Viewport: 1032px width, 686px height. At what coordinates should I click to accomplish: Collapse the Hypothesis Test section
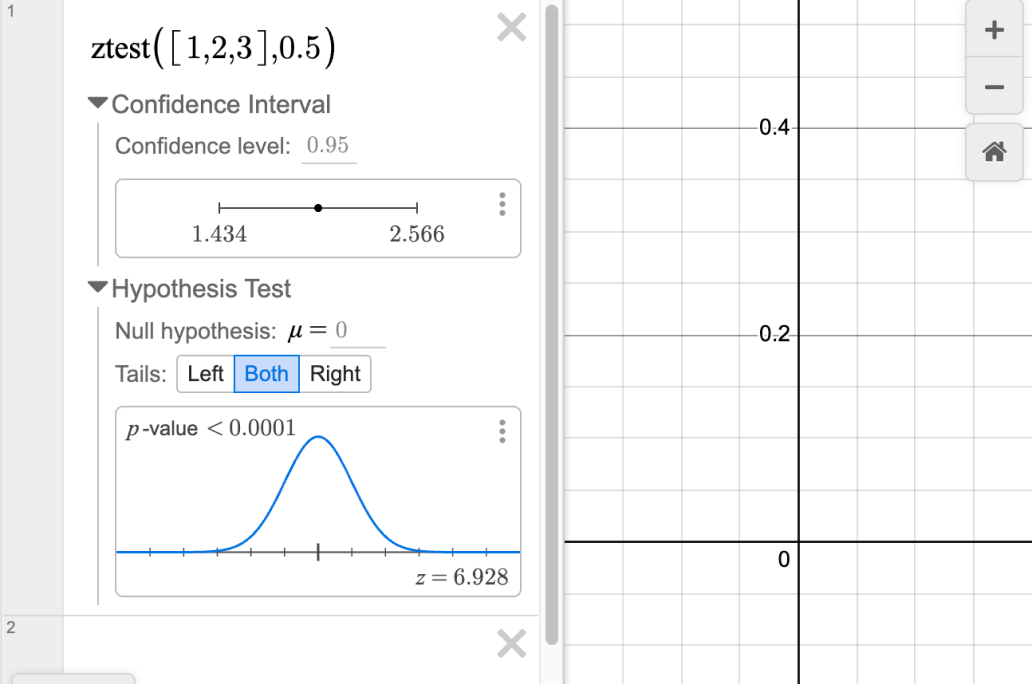tap(97, 288)
